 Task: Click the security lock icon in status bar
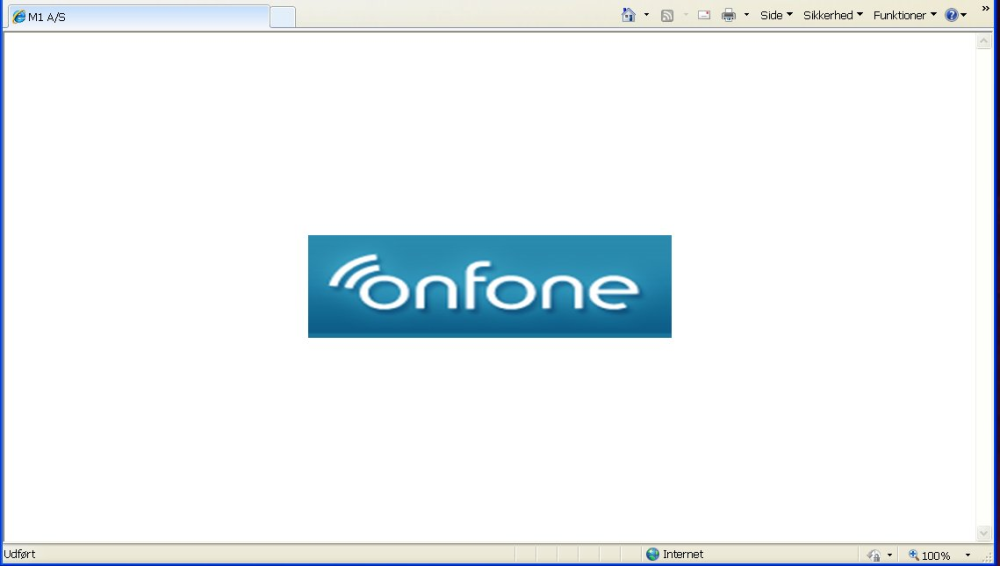pyautogui.click(x=874, y=555)
